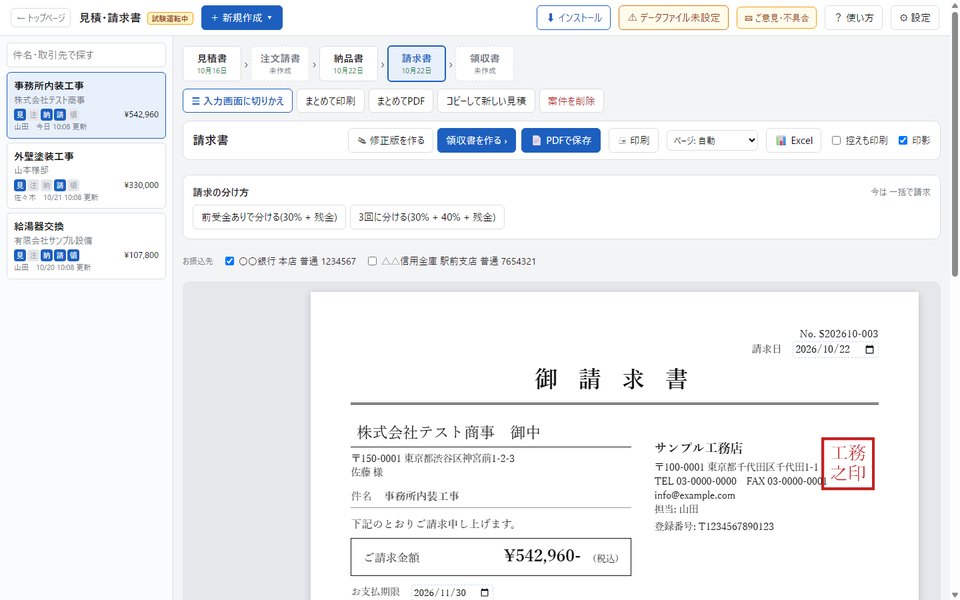Click the 試験運転中 status badge
960x600 pixels.
170,18
